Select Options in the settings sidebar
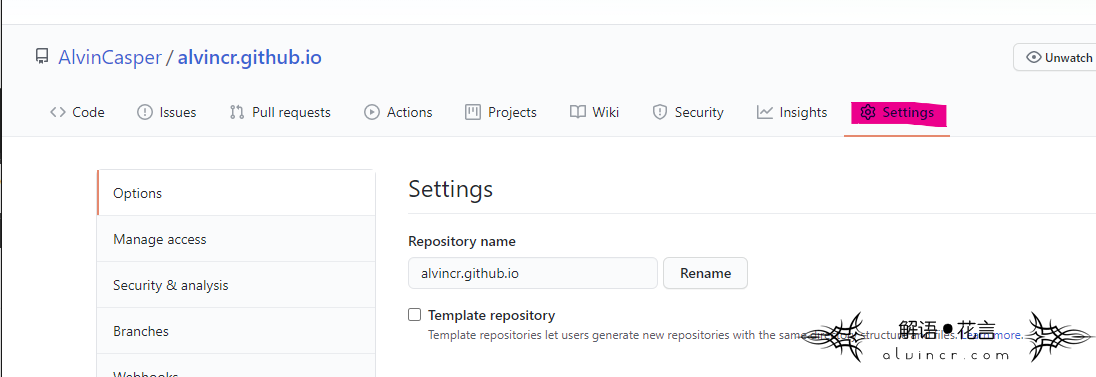 pyautogui.click(x=236, y=193)
